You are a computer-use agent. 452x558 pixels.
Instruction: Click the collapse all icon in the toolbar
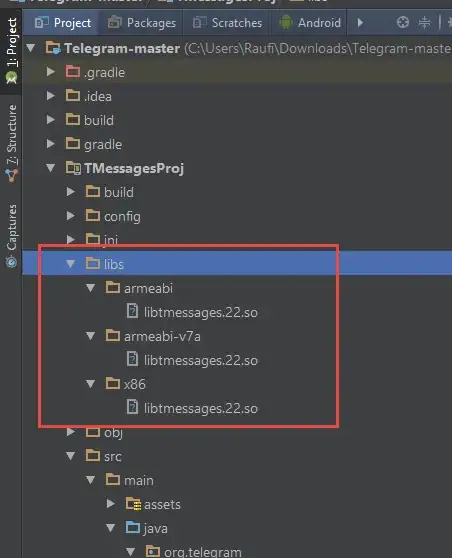click(x=424, y=22)
